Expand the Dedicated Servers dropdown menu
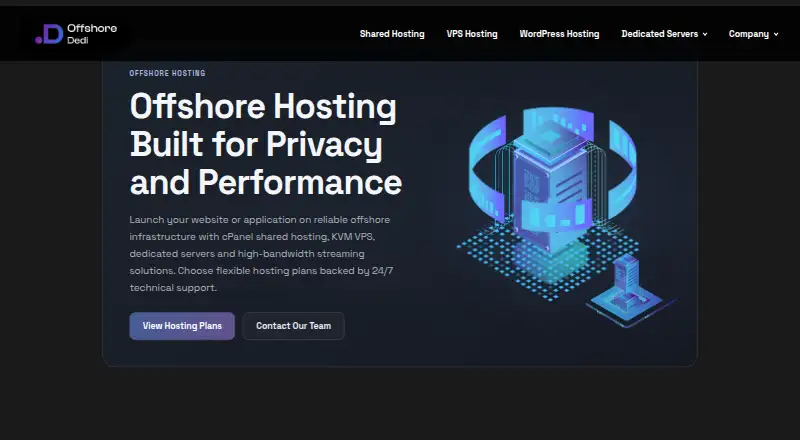The height and width of the screenshot is (440, 800). click(664, 34)
